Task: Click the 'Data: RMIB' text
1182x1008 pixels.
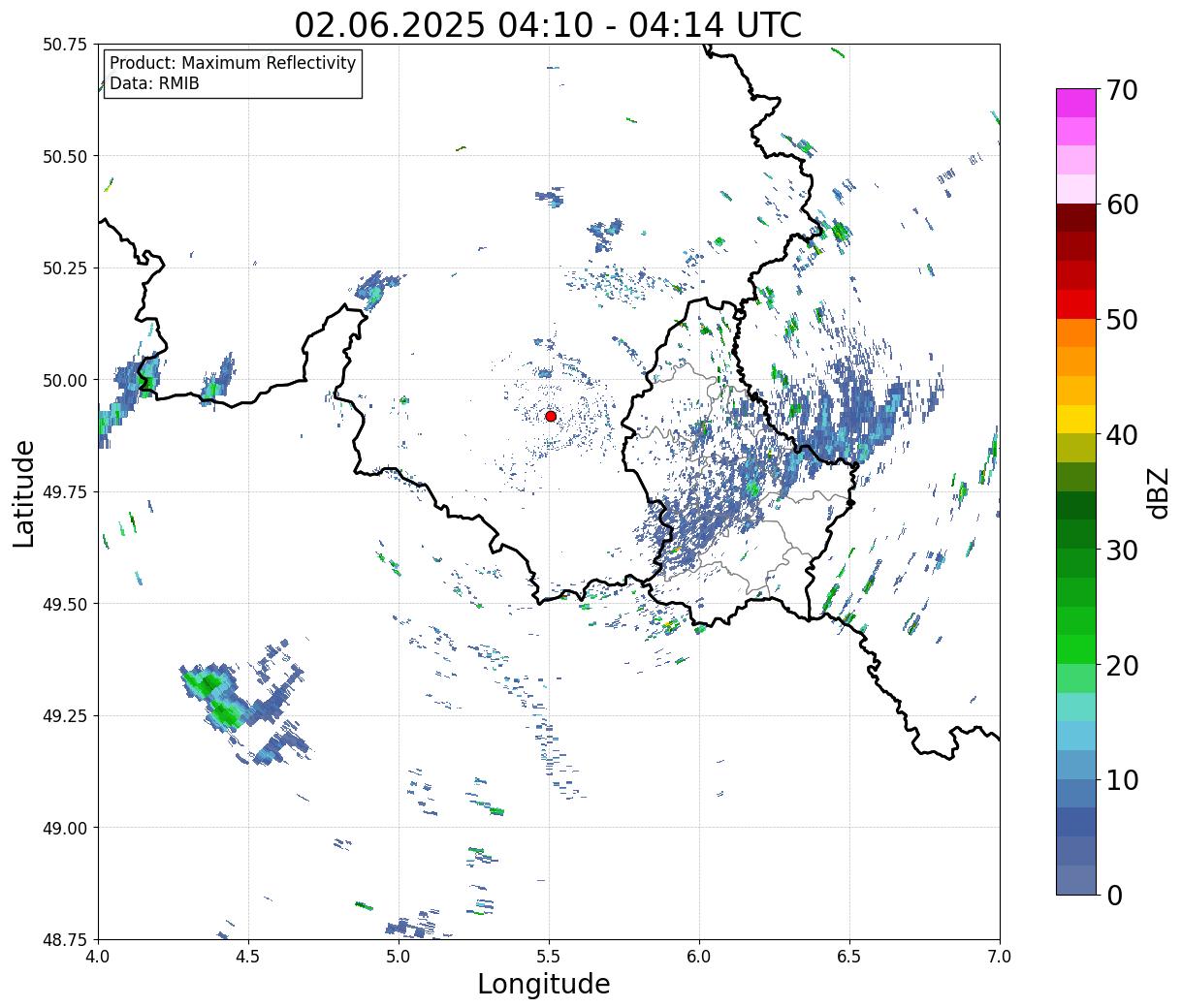Action: 154,84
